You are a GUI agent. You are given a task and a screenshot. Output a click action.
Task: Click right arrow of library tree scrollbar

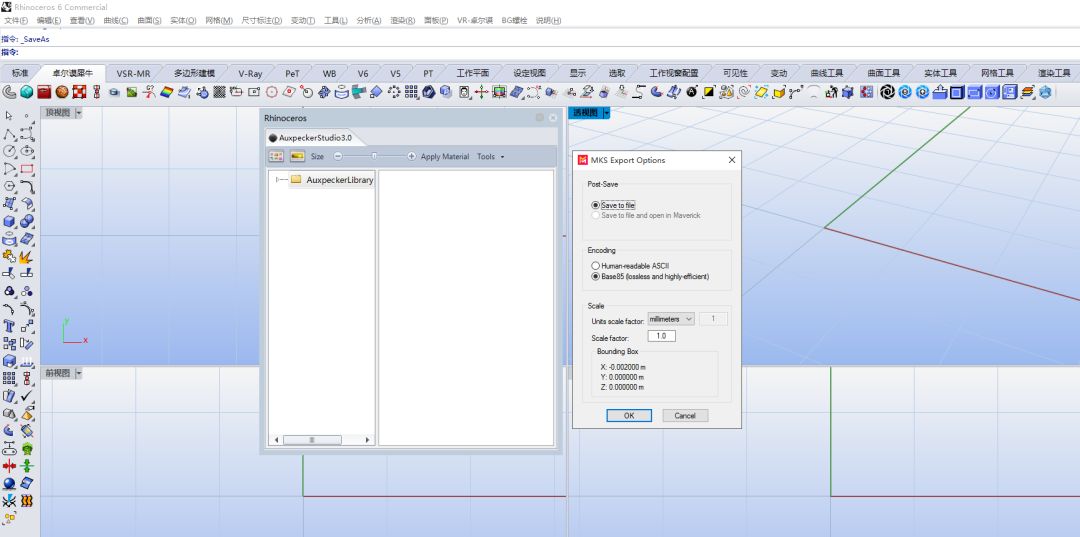(368, 440)
